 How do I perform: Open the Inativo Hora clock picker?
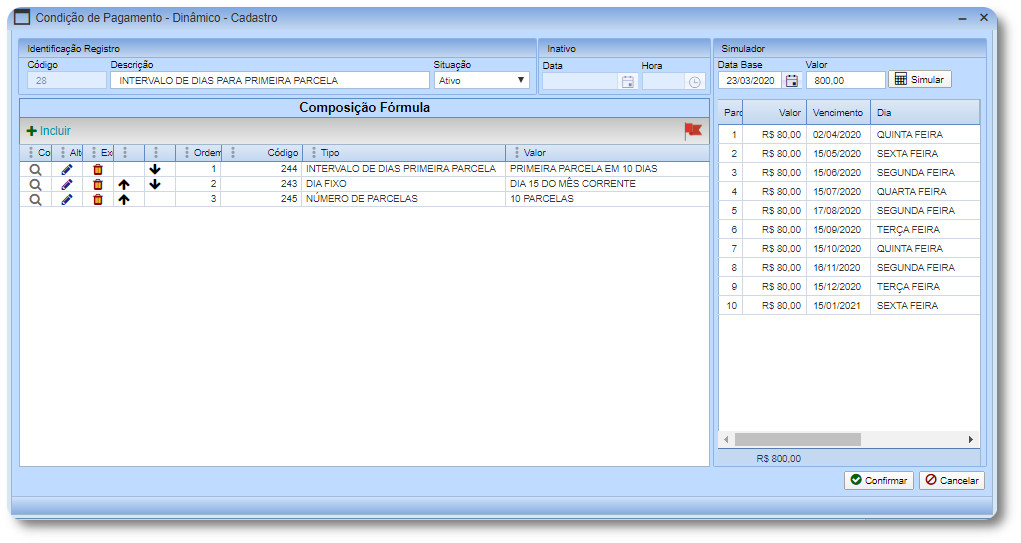[x=694, y=82]
